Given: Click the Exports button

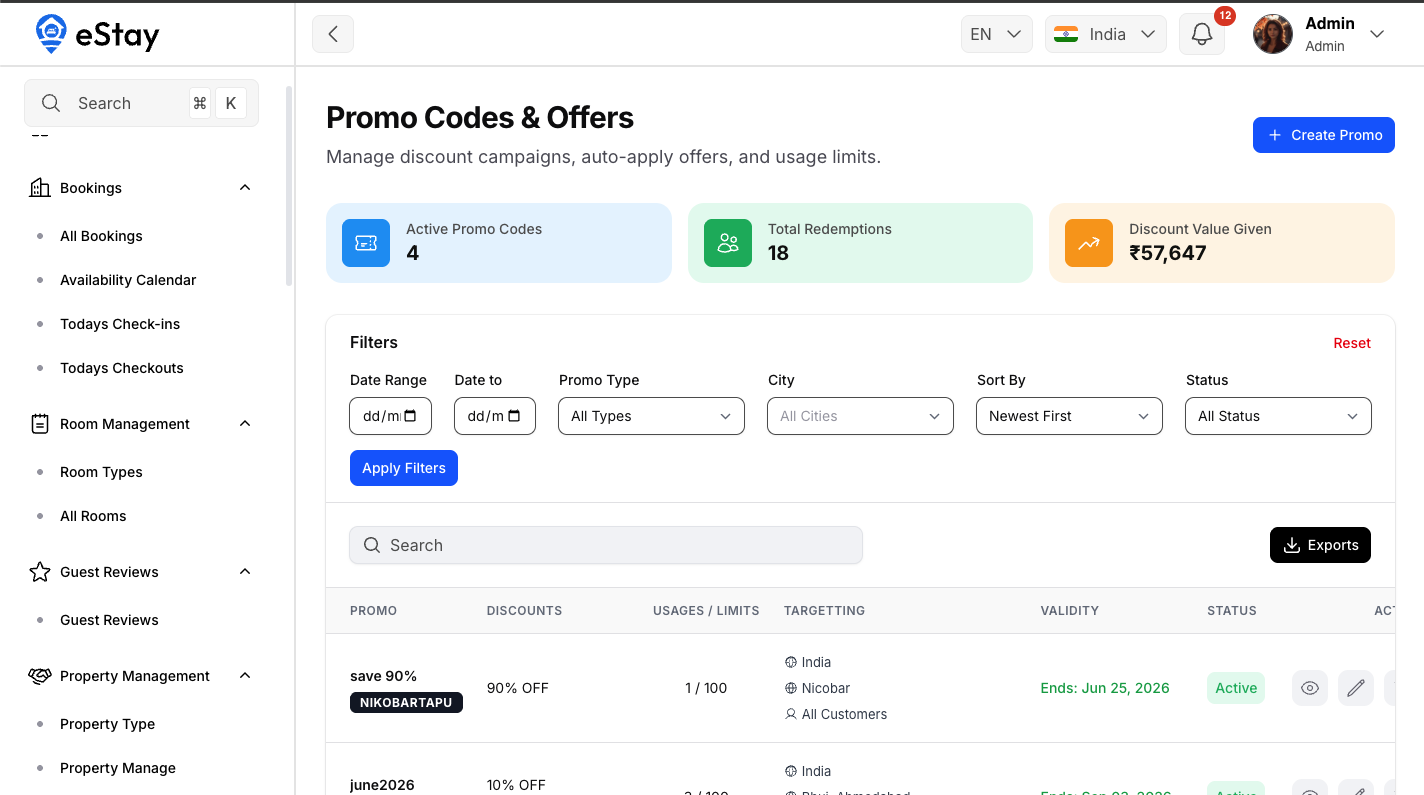Looking at the screenshot, I should [x=1320, y=545].
